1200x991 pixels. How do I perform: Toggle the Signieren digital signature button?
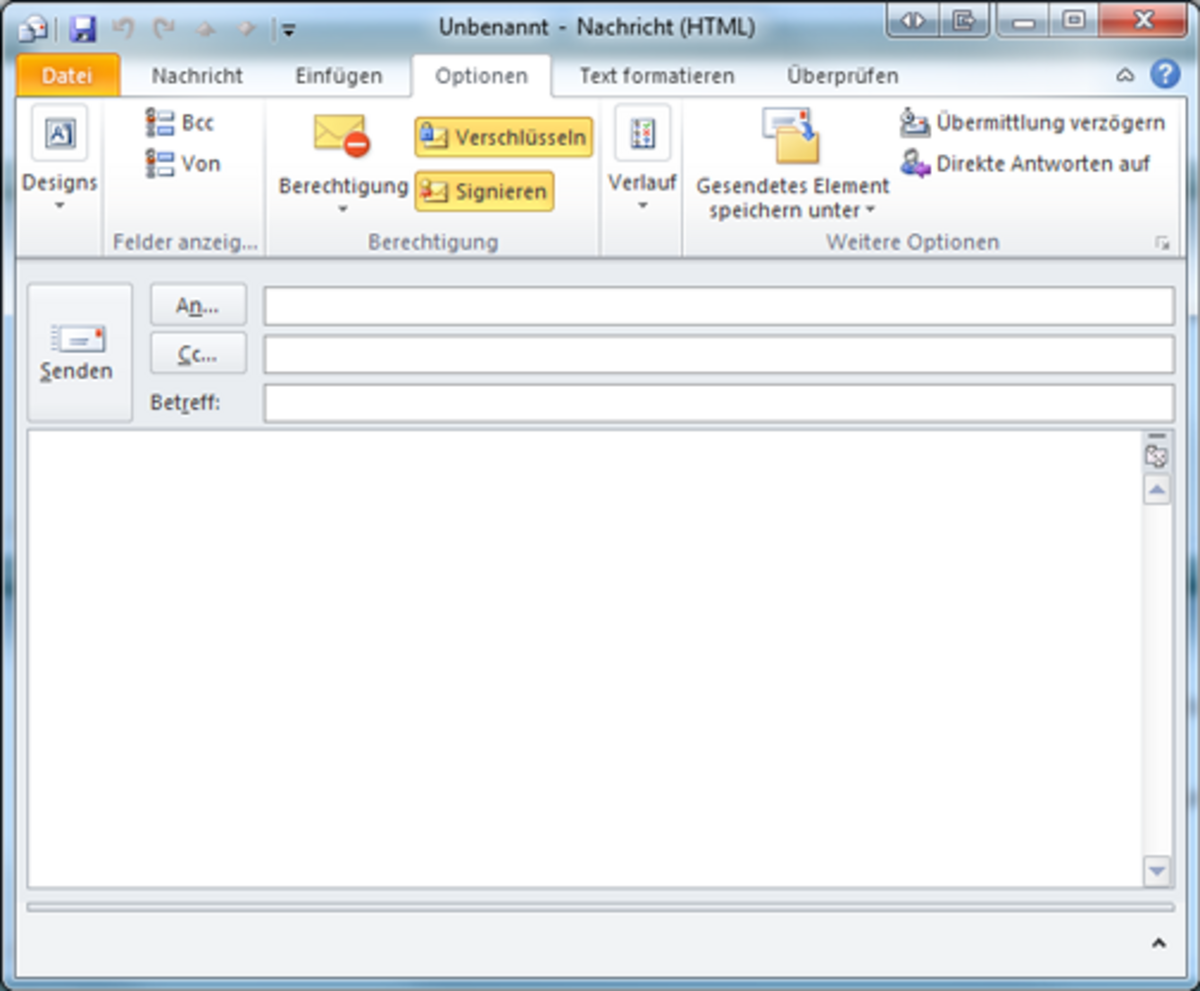(x=485, y=191)
